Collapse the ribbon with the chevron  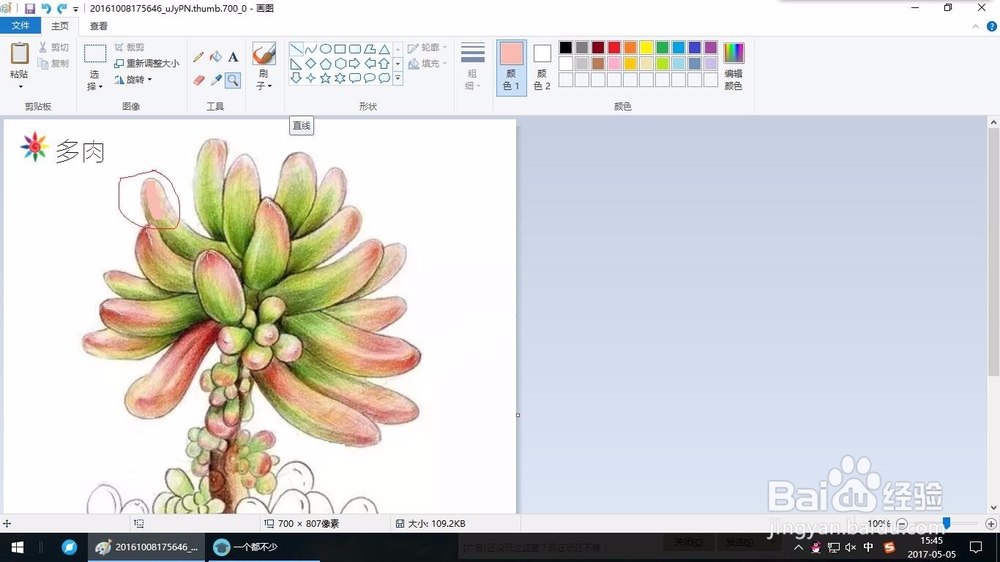(976, 26)
